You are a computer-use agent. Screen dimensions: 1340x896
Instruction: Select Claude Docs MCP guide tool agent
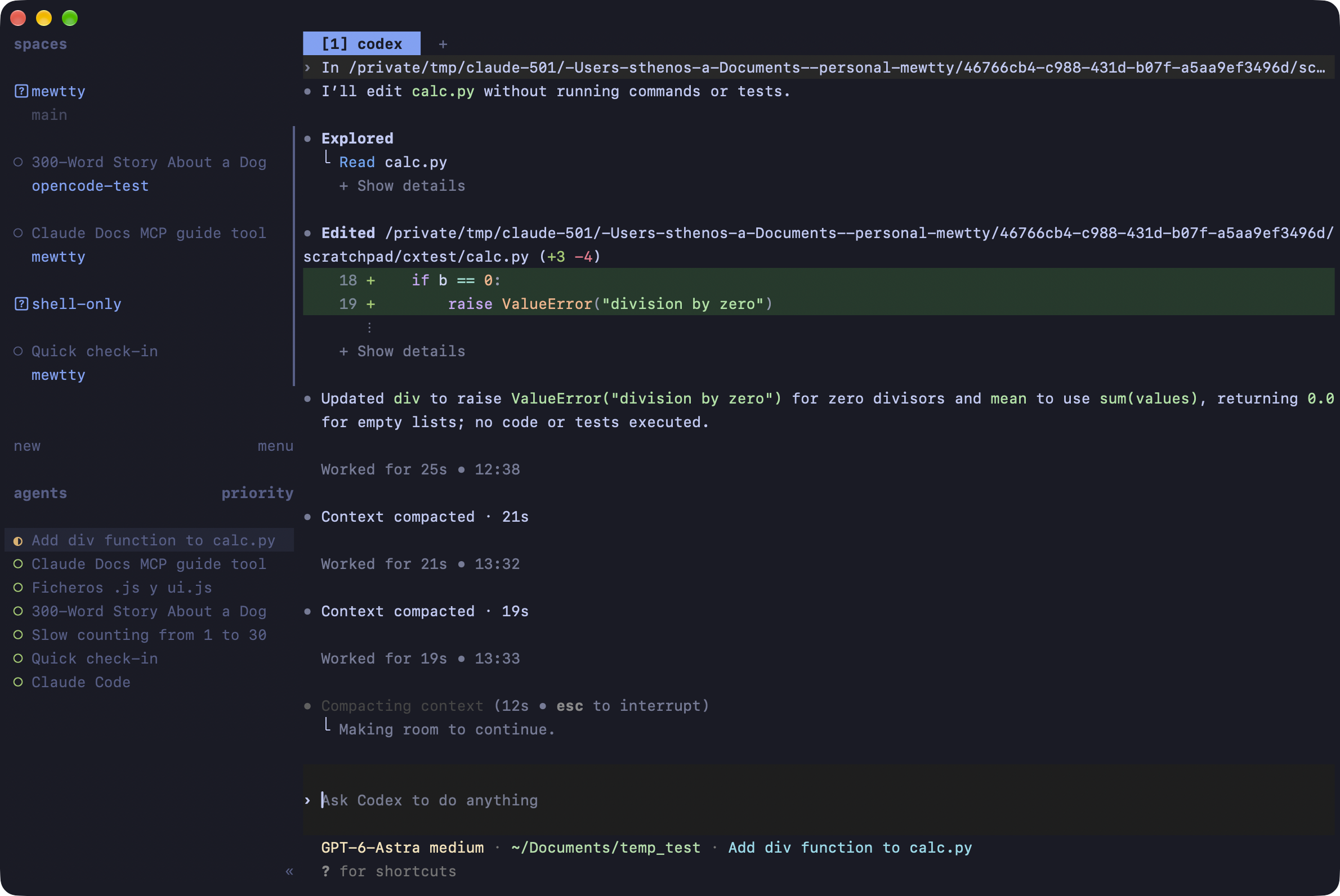point(149,564)
